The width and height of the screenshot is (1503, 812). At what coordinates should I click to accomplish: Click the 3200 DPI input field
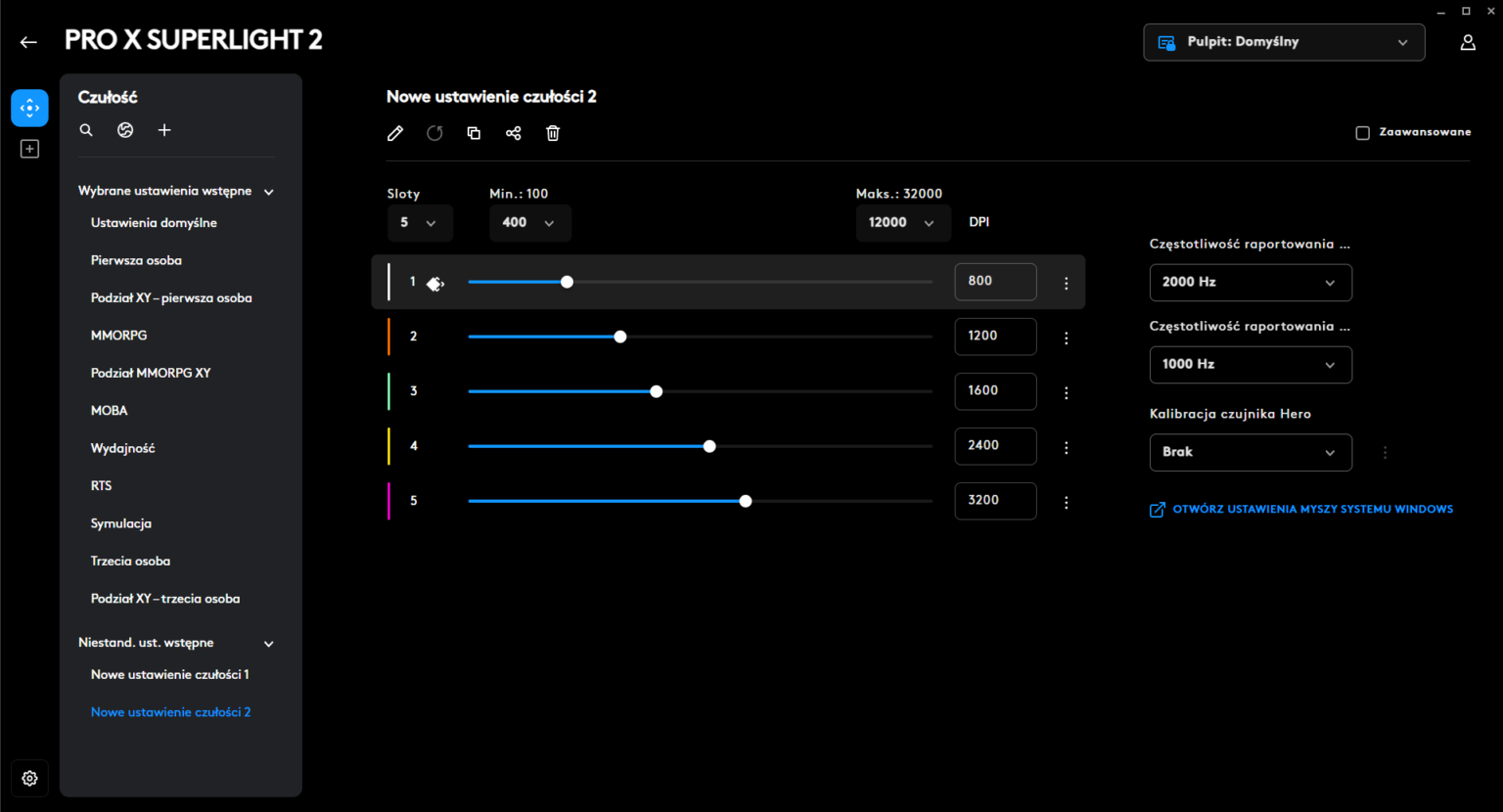coord(995,501)
